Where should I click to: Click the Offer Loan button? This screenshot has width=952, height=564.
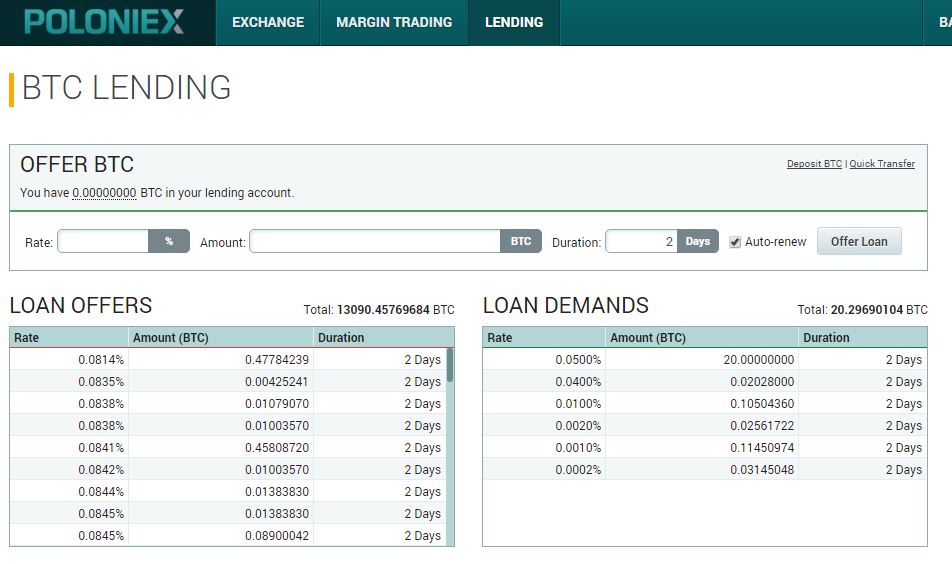click(x=859, y=241)
